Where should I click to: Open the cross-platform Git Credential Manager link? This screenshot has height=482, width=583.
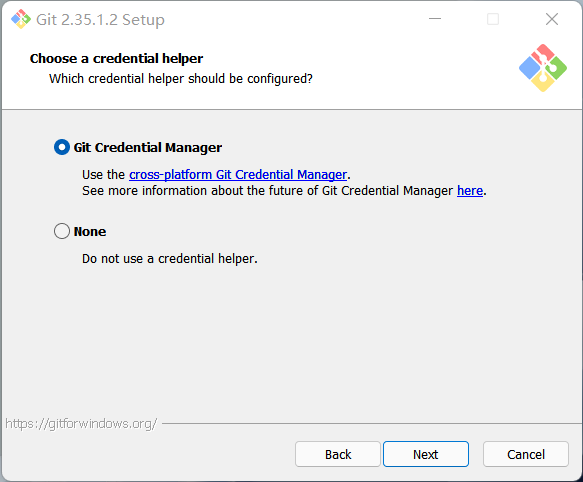[x=238, y=174]
